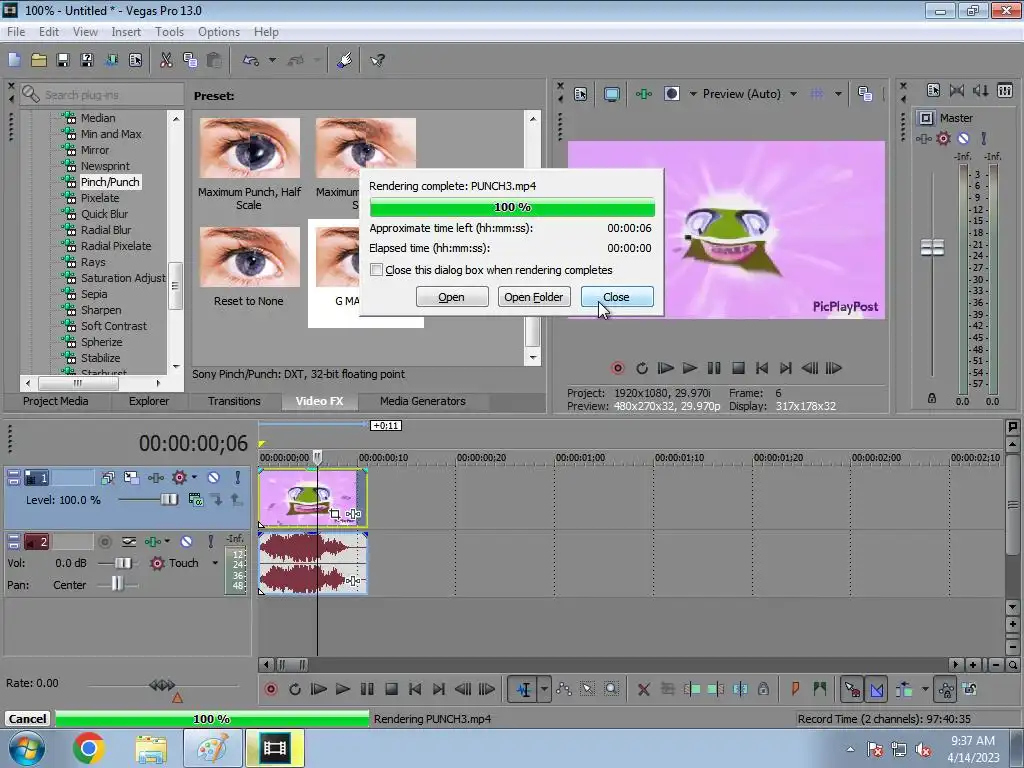The image size is (1024, 768).
Task: Open Master bus FX gear icon
Action: (x=943, y=138)
